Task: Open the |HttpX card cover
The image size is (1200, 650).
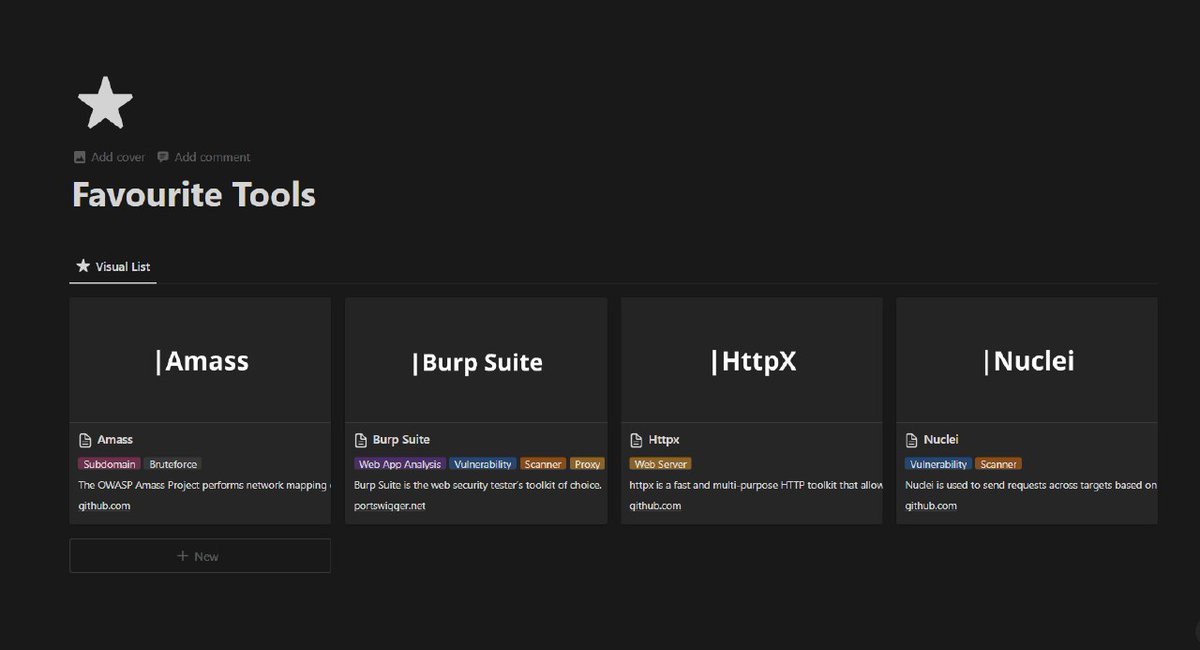Action: (x=752, y=360)
